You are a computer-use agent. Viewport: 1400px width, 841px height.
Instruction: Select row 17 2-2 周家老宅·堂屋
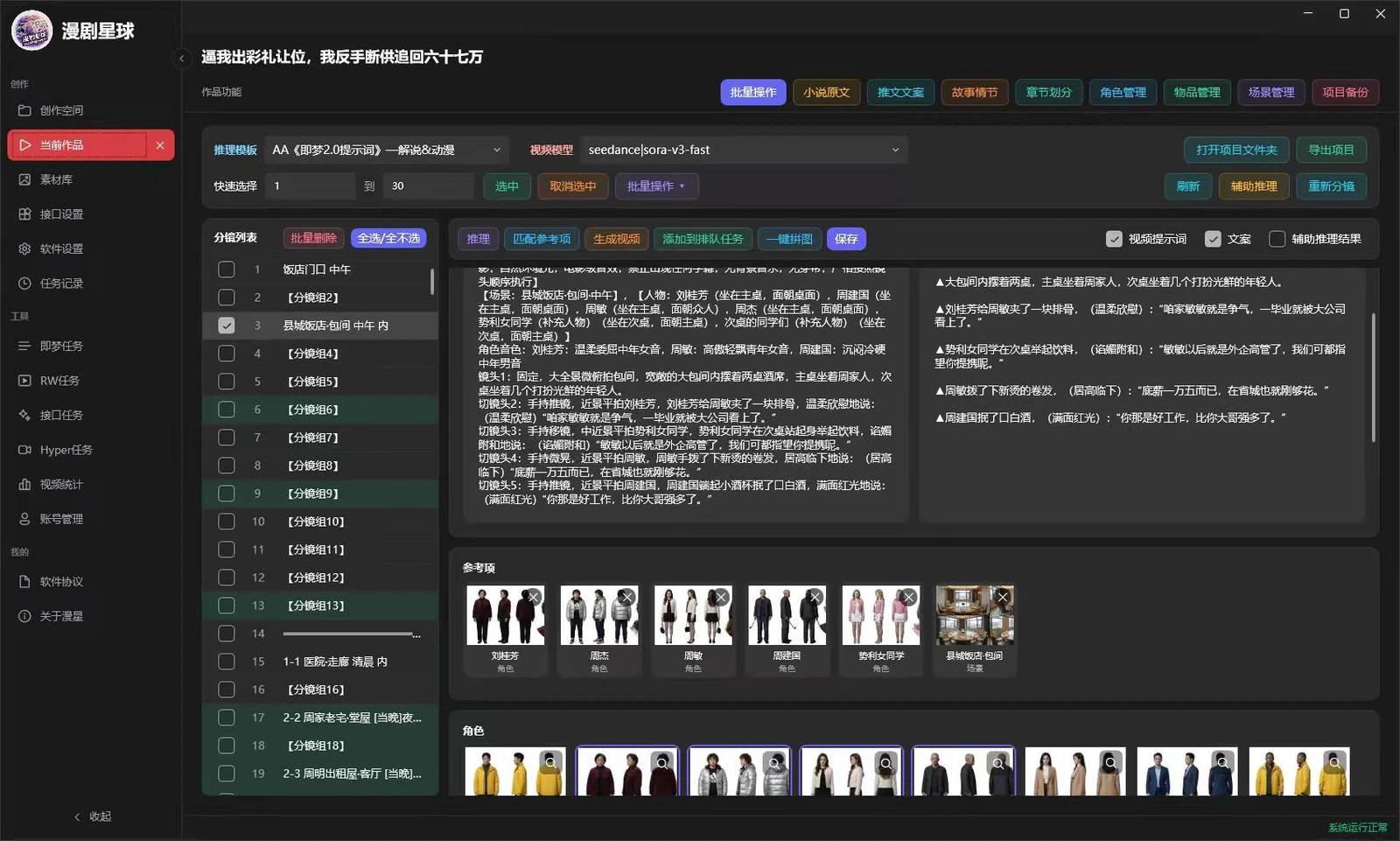tap(320, 718)
